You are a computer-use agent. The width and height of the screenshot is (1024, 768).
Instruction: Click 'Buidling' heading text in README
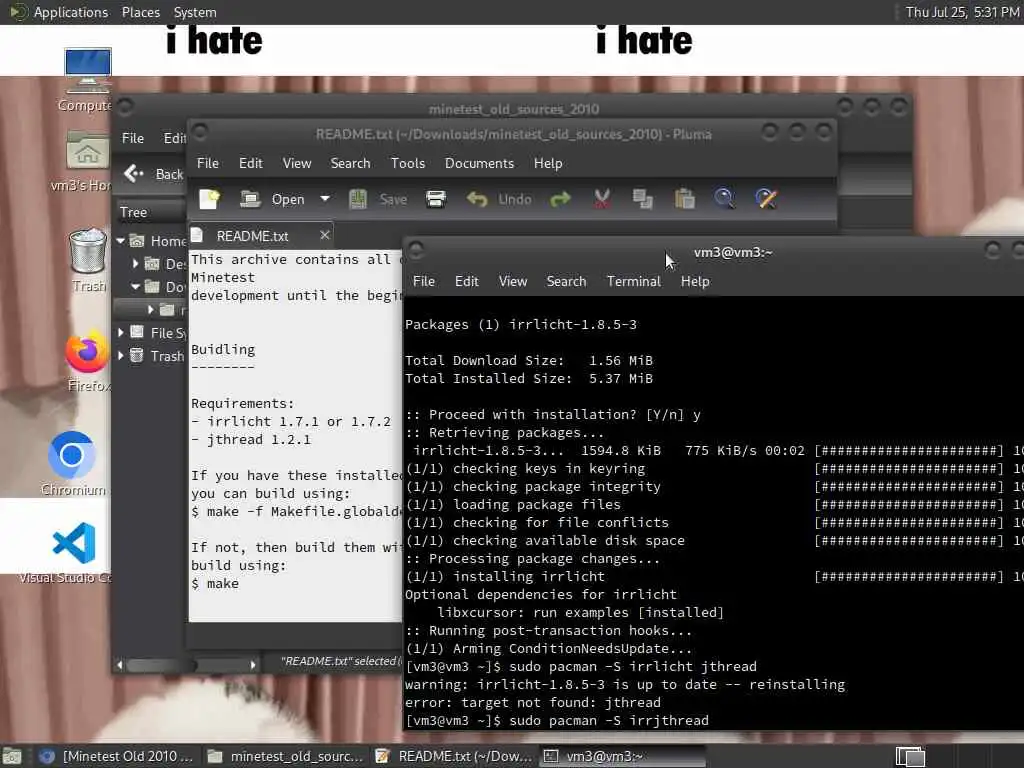click(x=223, y=349)
